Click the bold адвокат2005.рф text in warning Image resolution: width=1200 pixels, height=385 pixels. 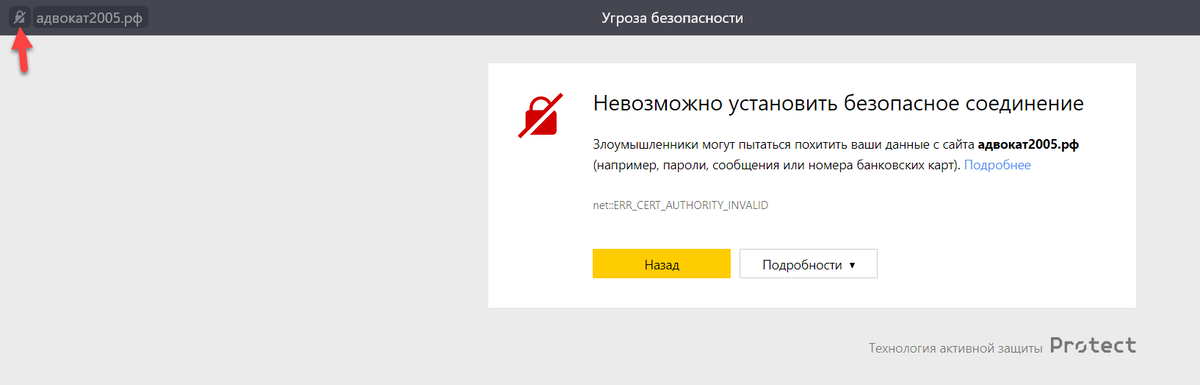(1028, 145)
